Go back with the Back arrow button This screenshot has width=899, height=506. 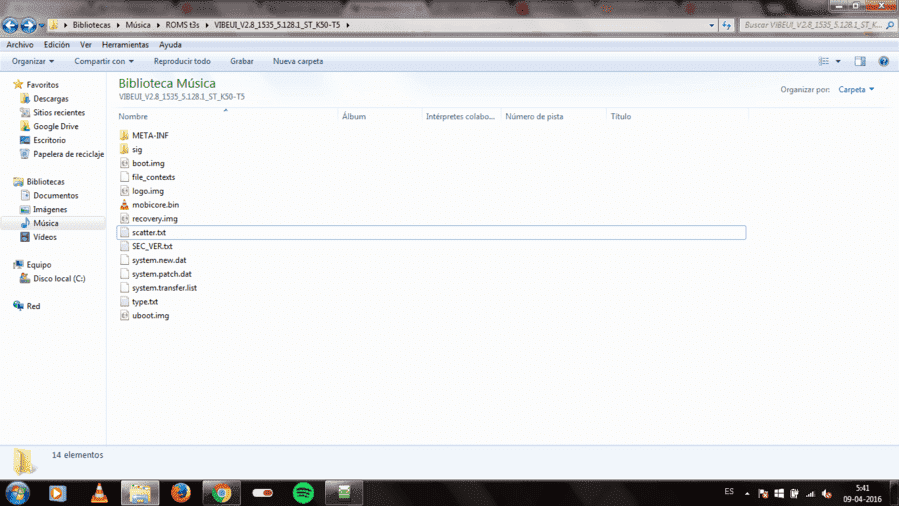(10, 25)
